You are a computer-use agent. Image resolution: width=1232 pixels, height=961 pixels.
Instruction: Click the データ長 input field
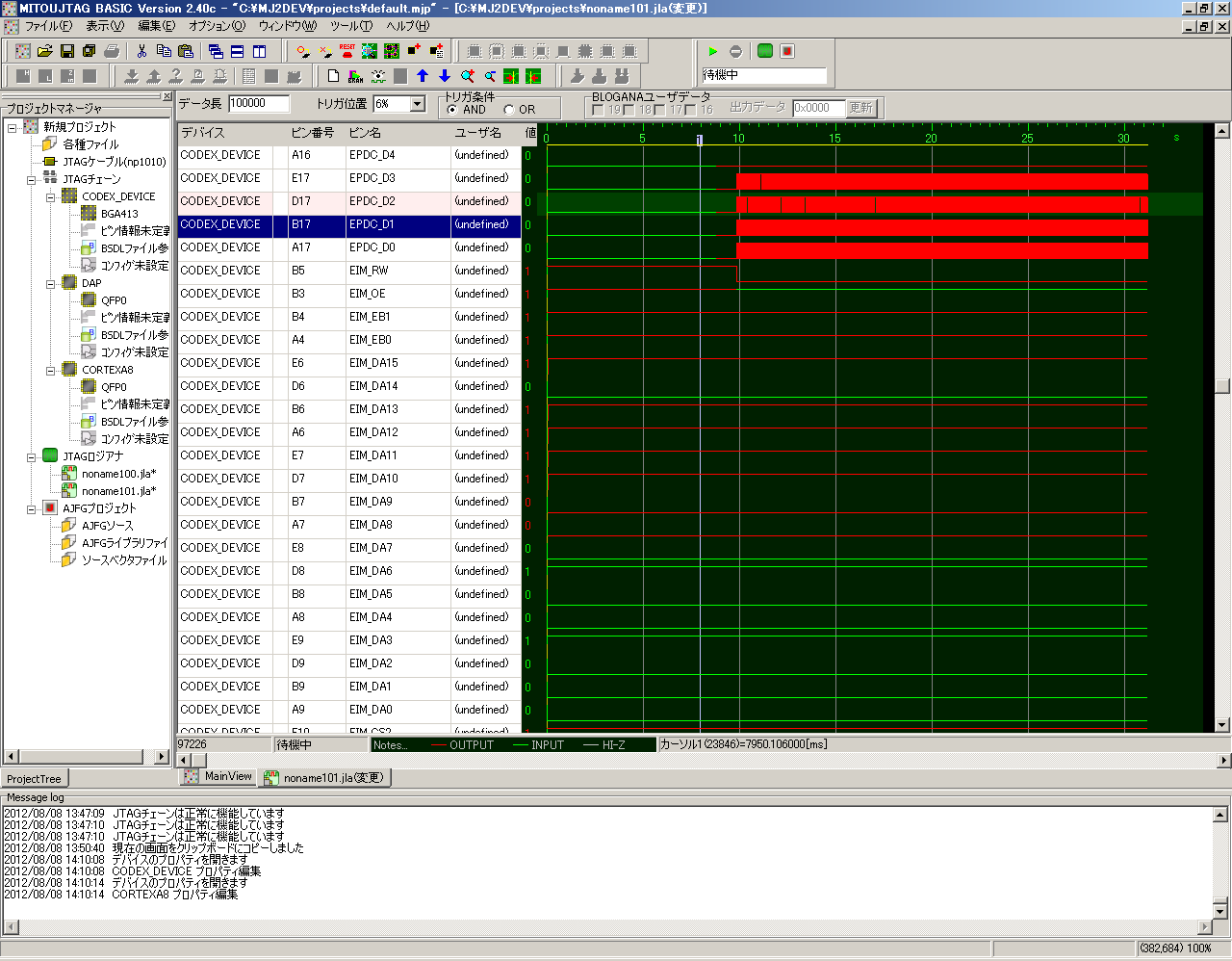coord(259,104)
